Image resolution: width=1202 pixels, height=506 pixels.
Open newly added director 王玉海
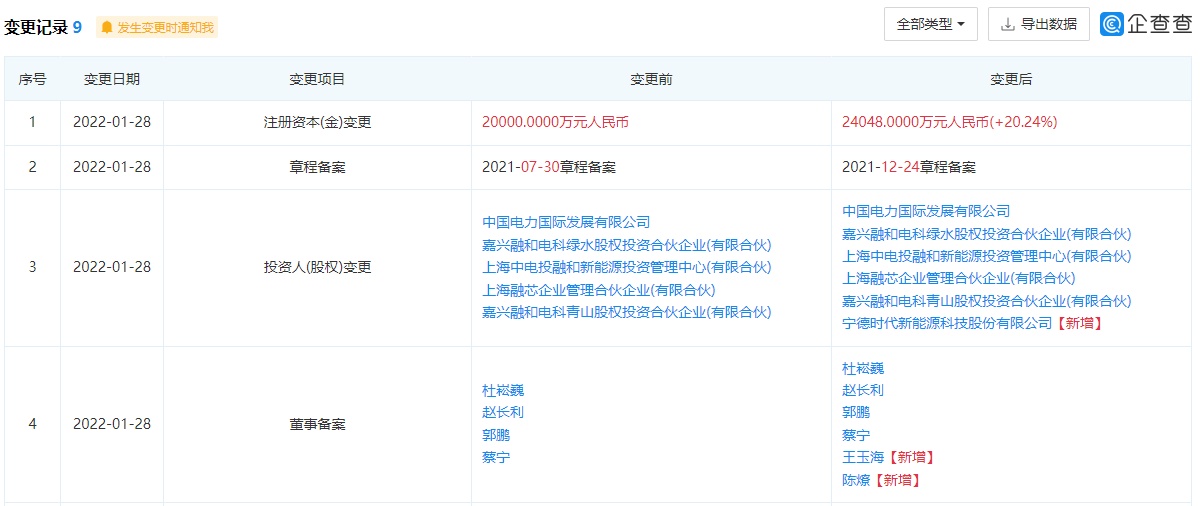(863, 457)
